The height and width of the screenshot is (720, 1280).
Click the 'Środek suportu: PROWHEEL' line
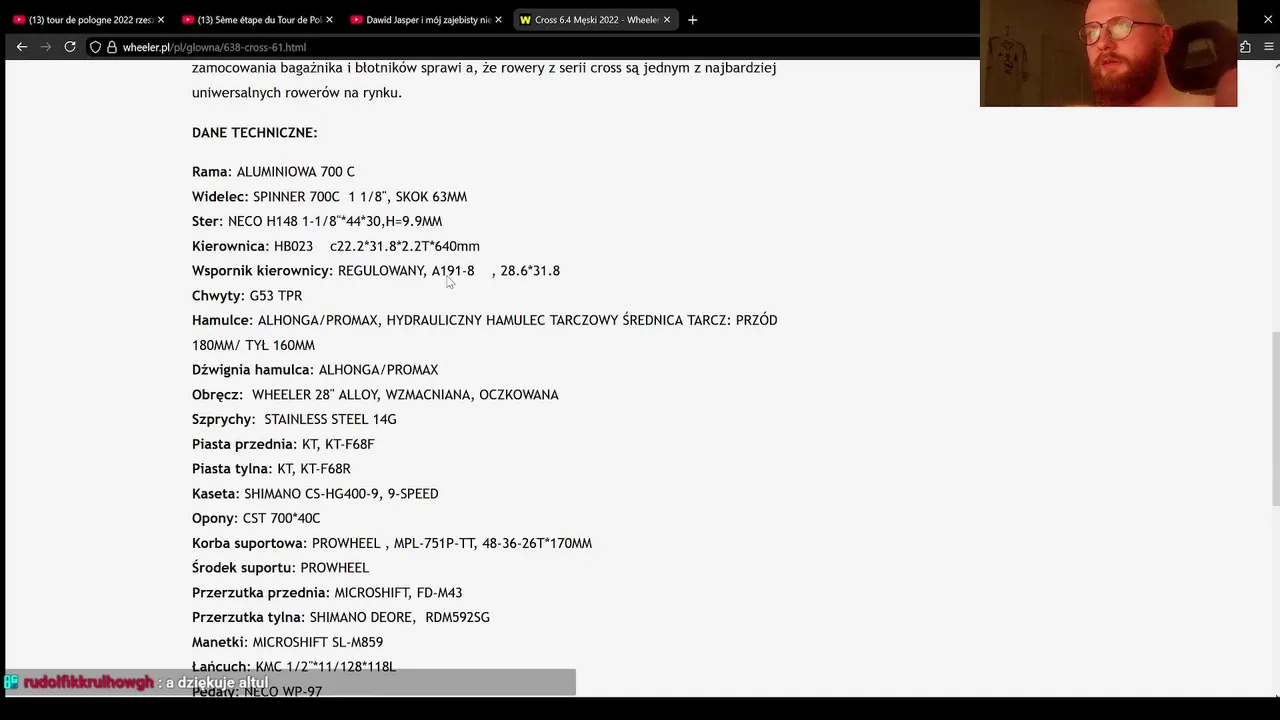pyautogui.click(x=280, y=568)
